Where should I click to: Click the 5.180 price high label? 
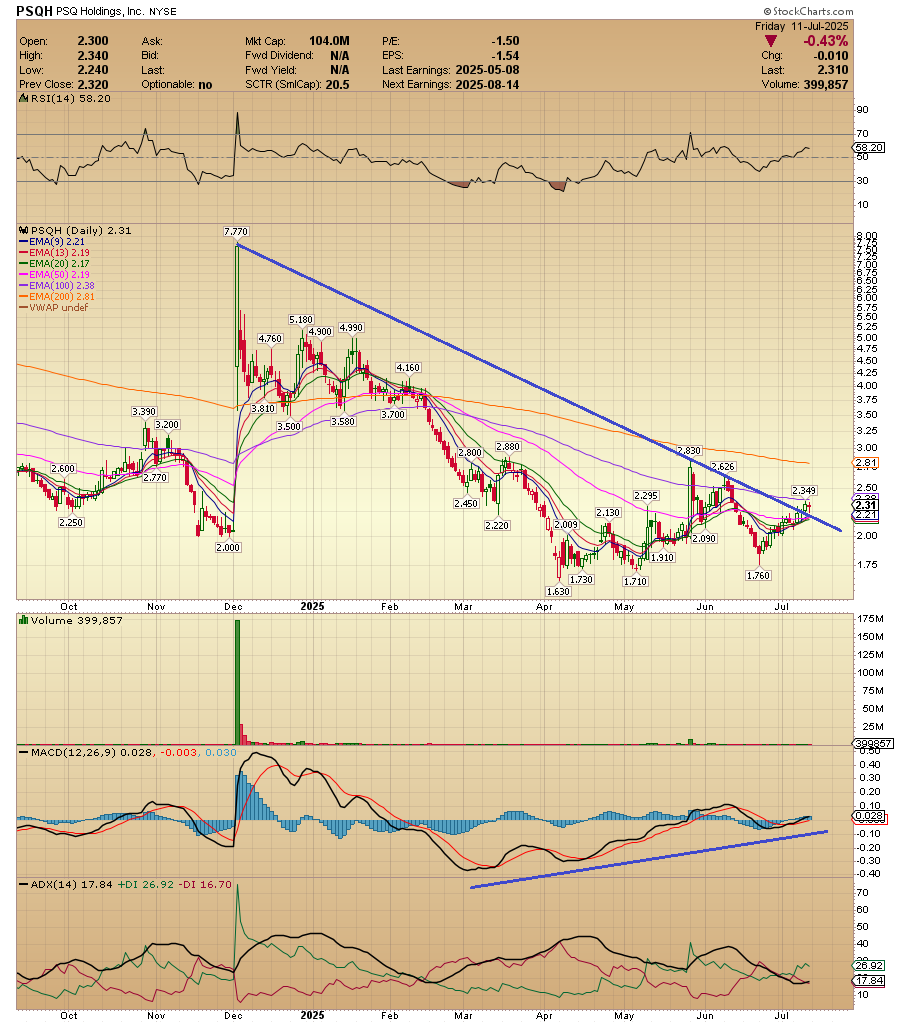tap(301, 320)
